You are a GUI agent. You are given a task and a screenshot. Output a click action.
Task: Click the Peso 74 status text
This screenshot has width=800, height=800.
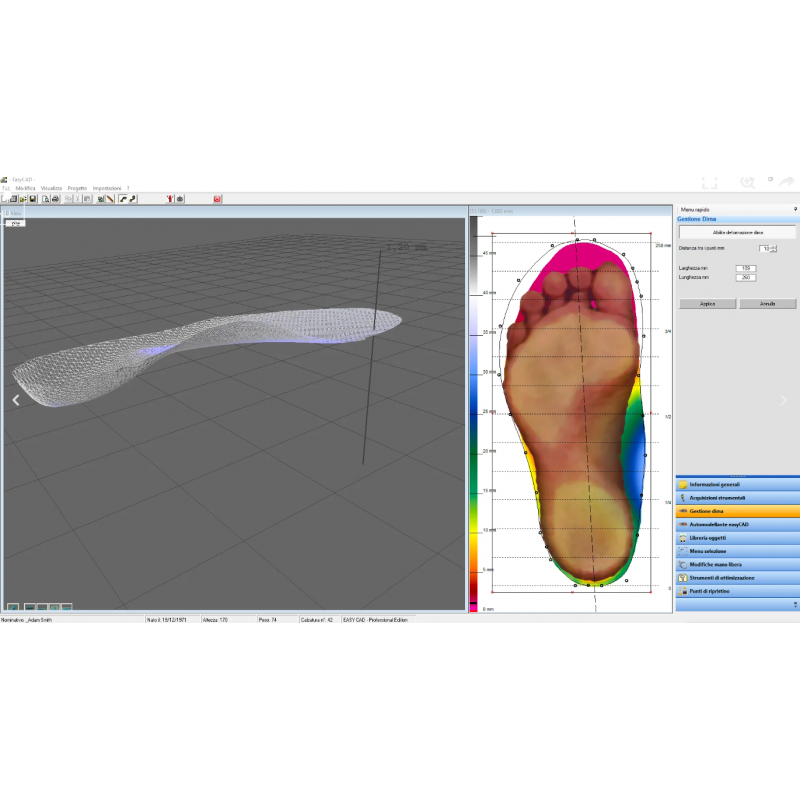pyautogui.click(x=267, y=620)
